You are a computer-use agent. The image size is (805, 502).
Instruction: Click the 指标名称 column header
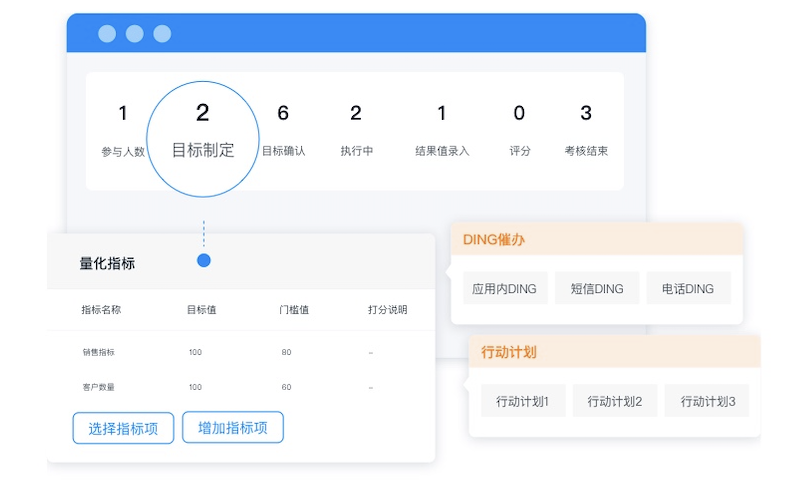coord(101,310)
